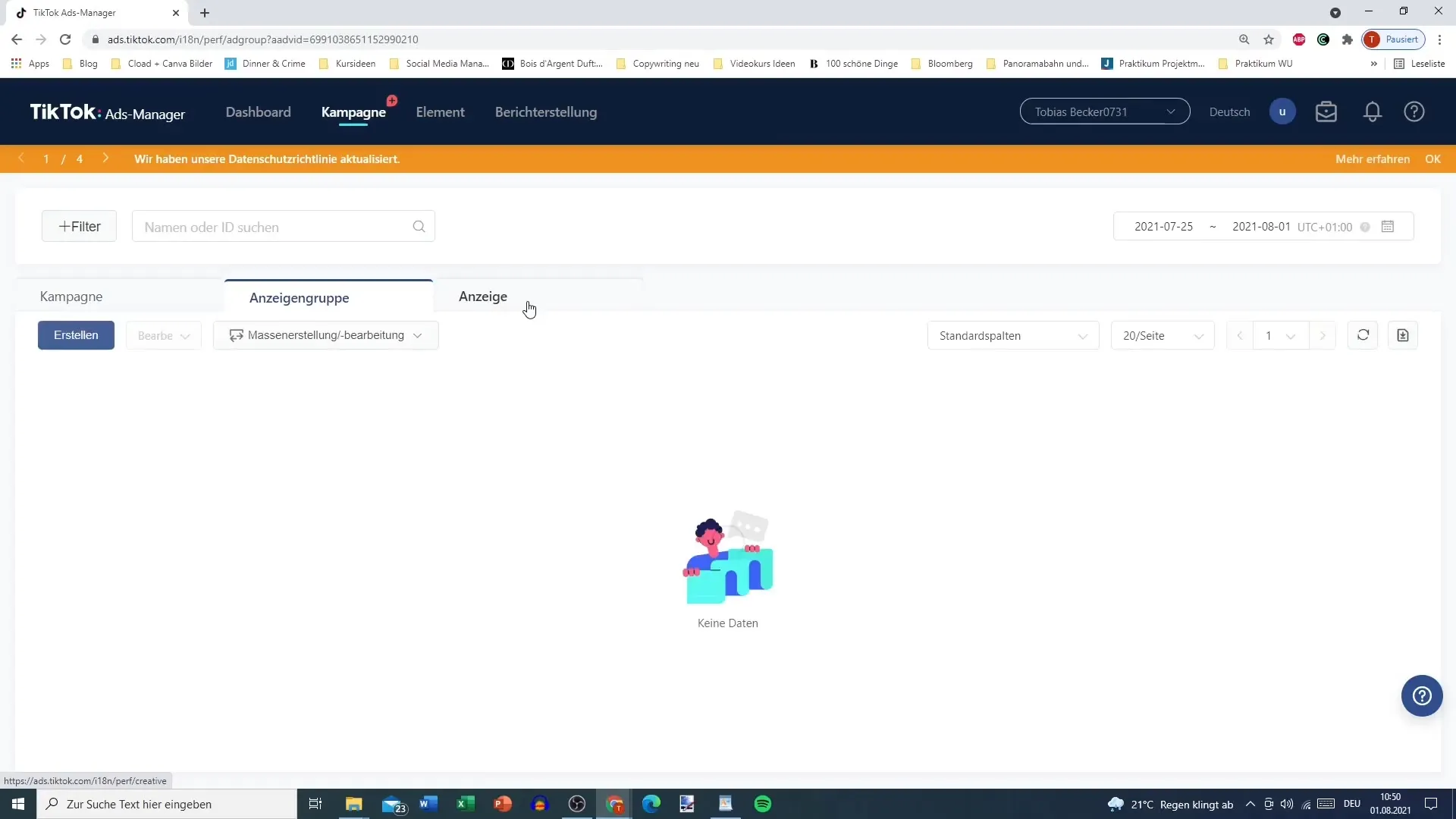The width and height of the screenshot is (1456, 819).
Task: Click Mehr erfahren in banner
Action: pos(1373,158)
